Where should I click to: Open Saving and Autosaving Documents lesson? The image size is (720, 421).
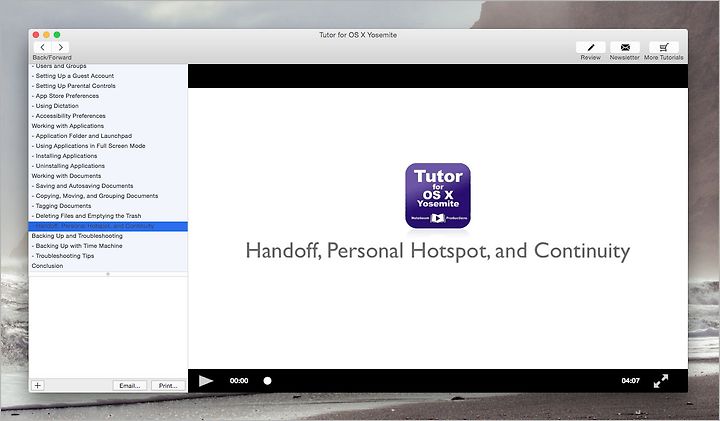click(108, 186)
